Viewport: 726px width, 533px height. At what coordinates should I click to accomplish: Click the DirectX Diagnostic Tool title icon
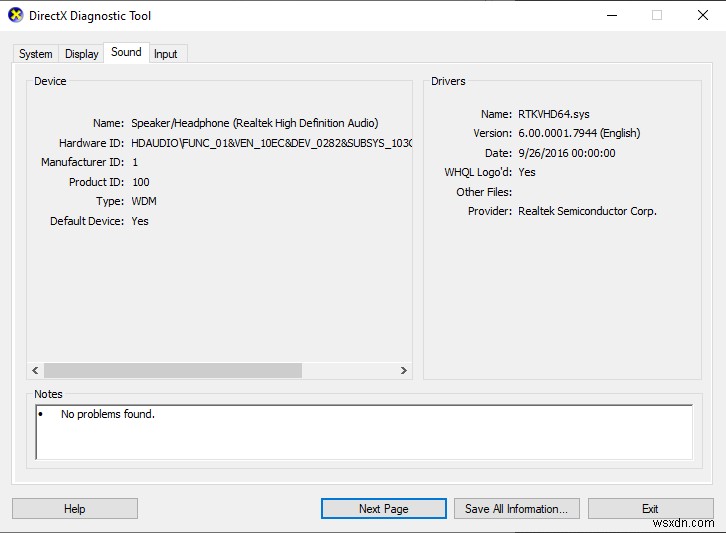tap(16, 15)
